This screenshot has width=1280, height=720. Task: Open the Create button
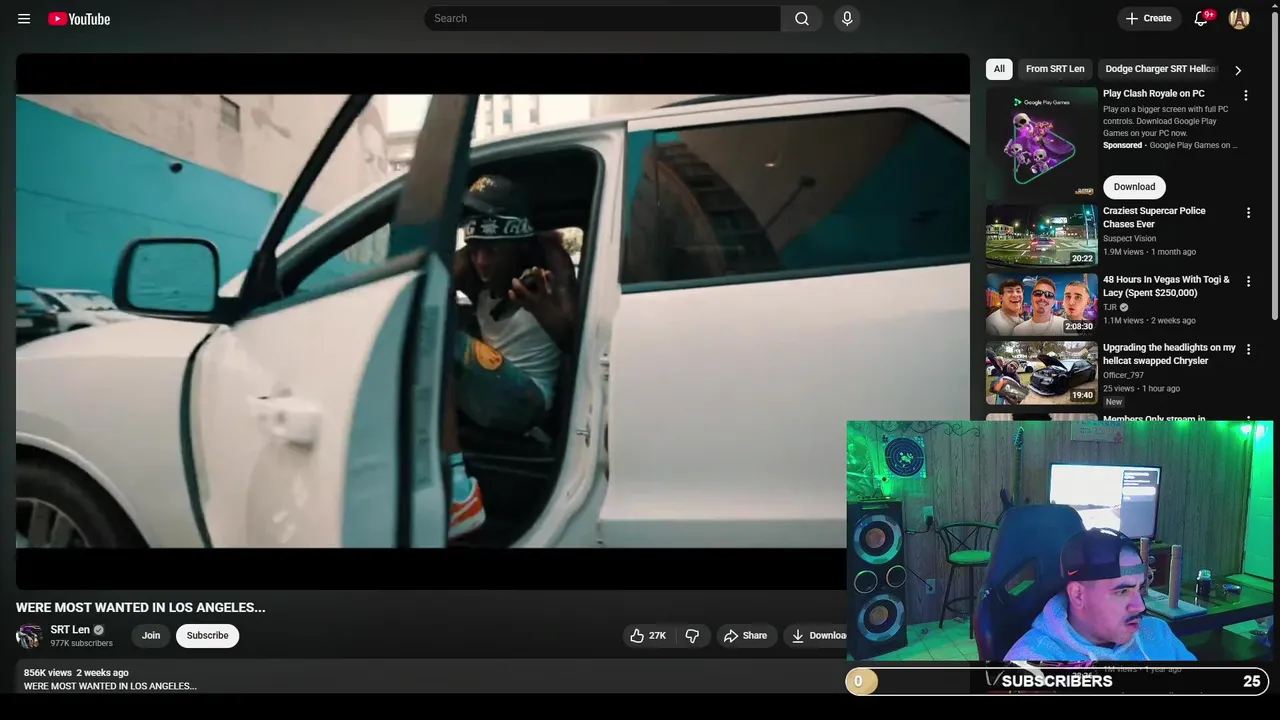1148,18
